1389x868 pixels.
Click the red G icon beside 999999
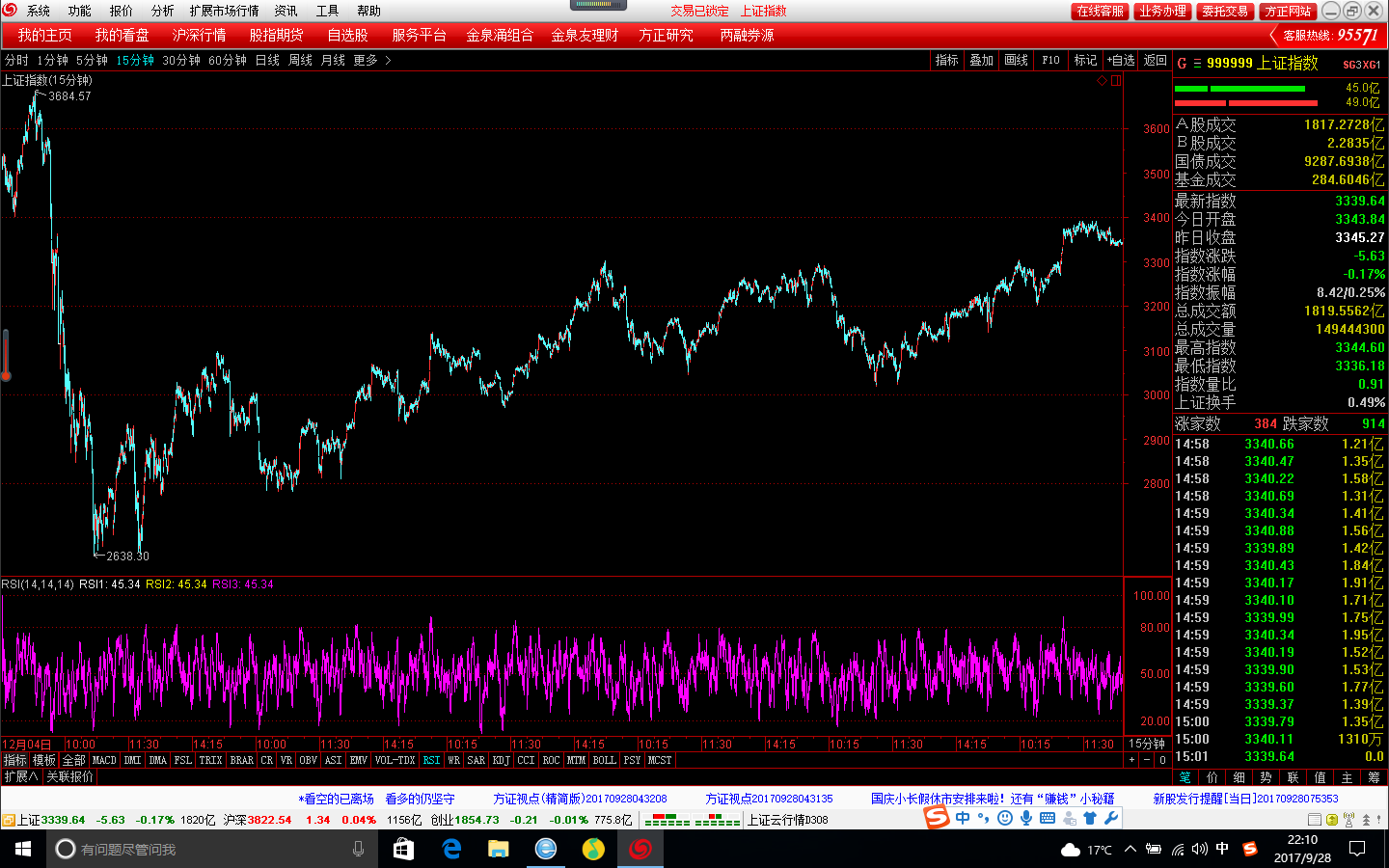pos(1182,63)
